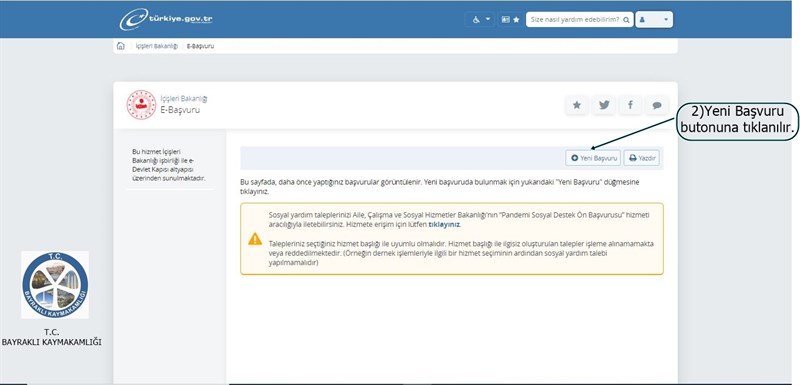
Task: Click the İçişleri Bakanlığı round emblem
Action: point(141,105)
